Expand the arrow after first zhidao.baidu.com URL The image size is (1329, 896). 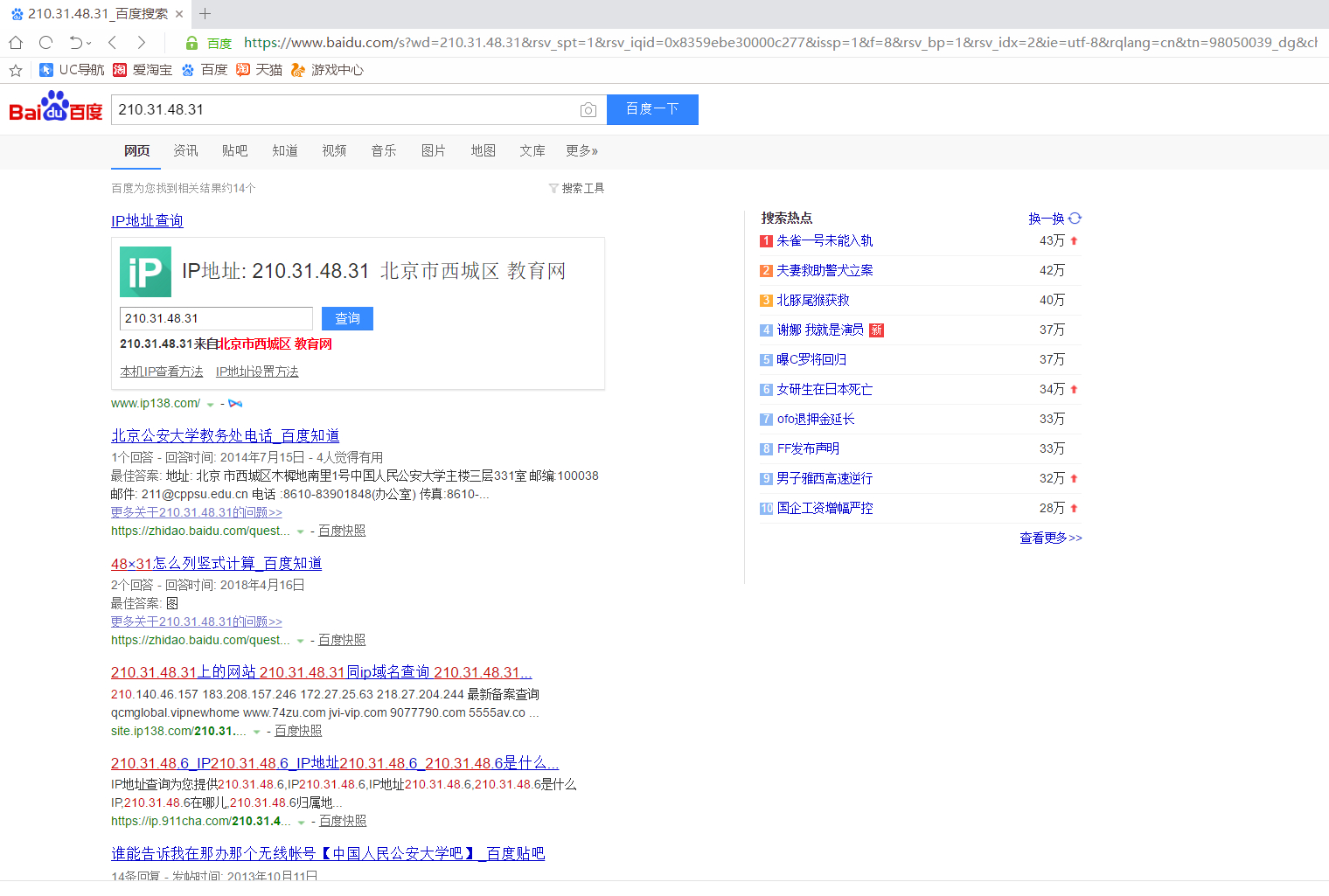pos(301,531)
